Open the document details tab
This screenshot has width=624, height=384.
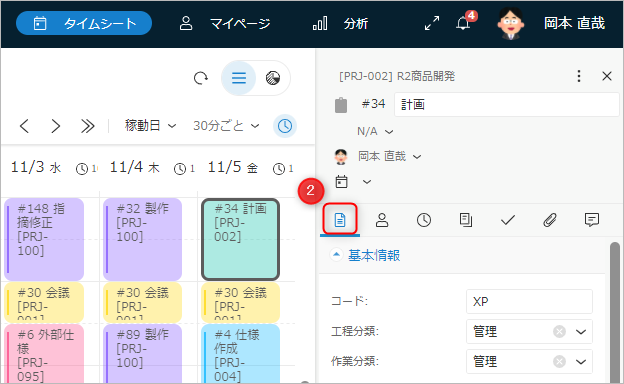coord(340,220)
